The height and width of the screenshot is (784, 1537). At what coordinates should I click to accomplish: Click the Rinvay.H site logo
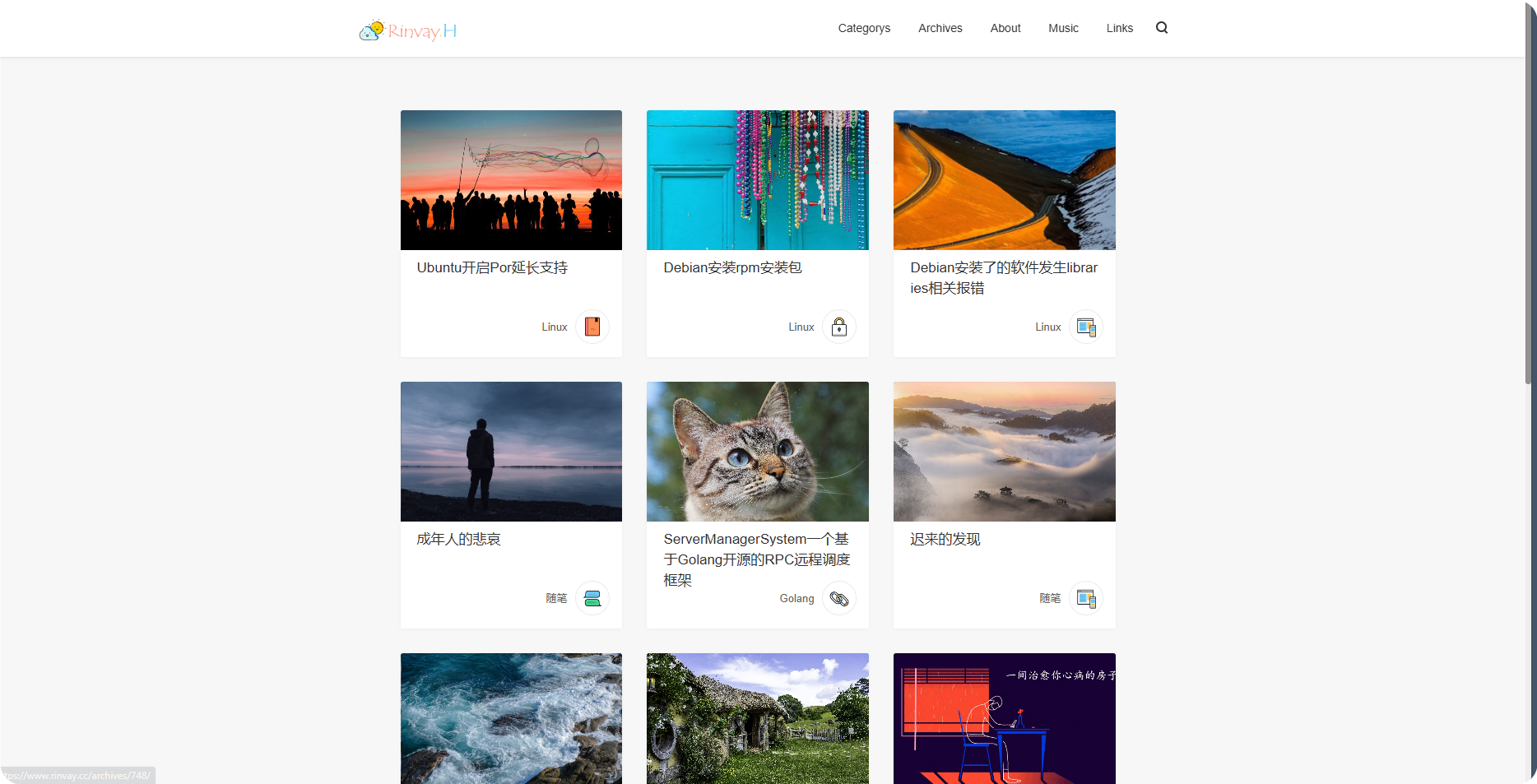pos(408,30)
